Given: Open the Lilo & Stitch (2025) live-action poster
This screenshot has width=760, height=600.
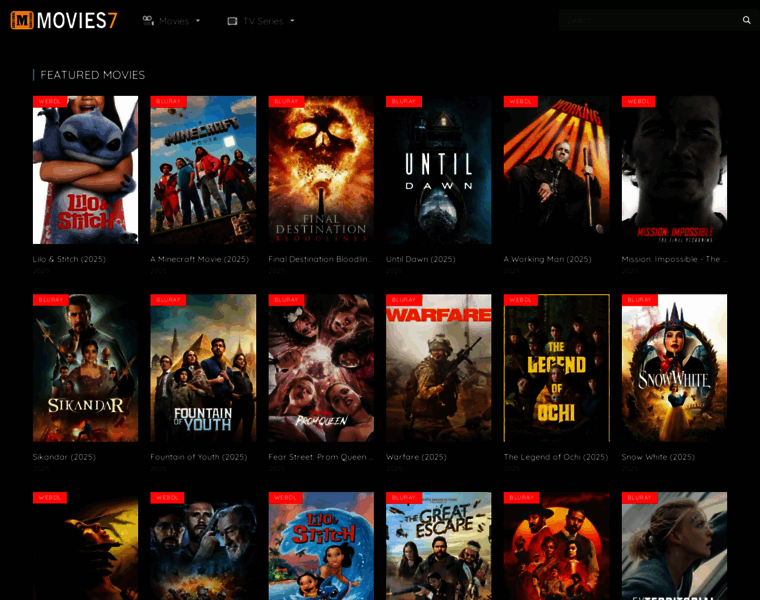Looking at the screenshot, I should click(85, 170).
